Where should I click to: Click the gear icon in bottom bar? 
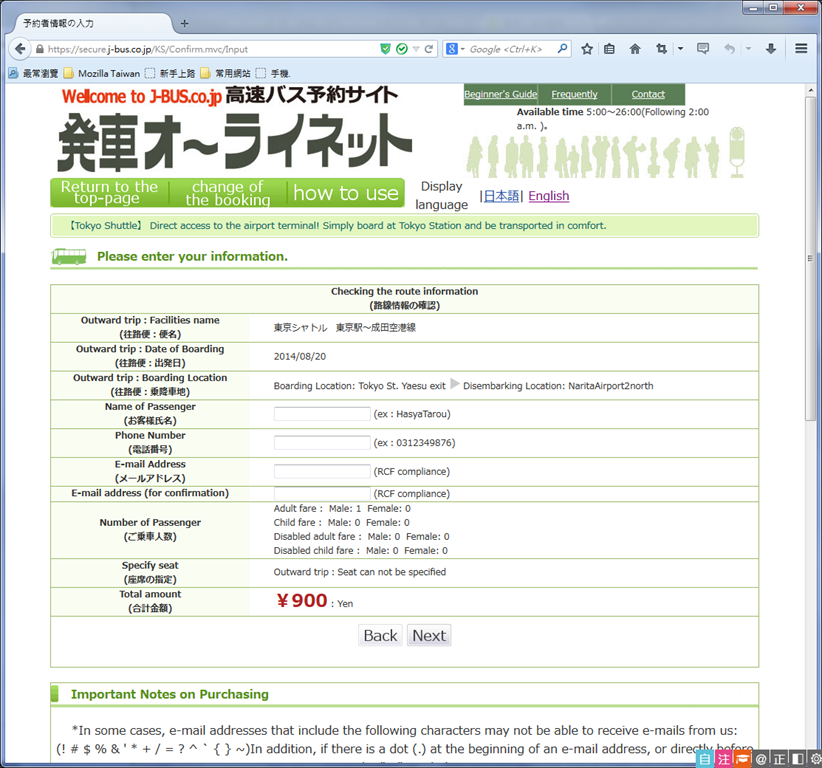click(816, 759)
